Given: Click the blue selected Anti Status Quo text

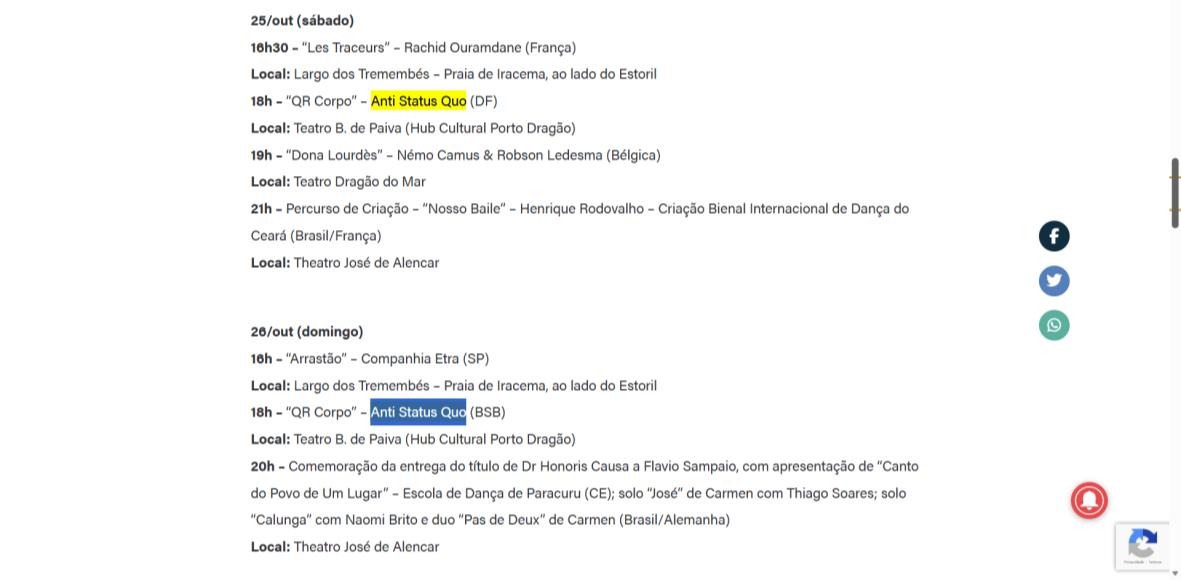Looking at the screenshot, I should pos(418,412).
